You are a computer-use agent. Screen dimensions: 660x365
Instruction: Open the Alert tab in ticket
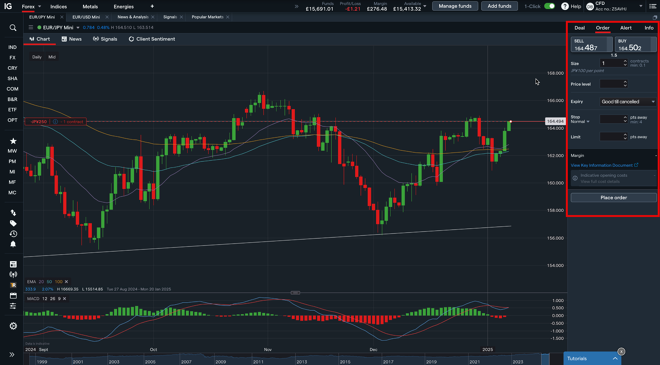[626, 28]
